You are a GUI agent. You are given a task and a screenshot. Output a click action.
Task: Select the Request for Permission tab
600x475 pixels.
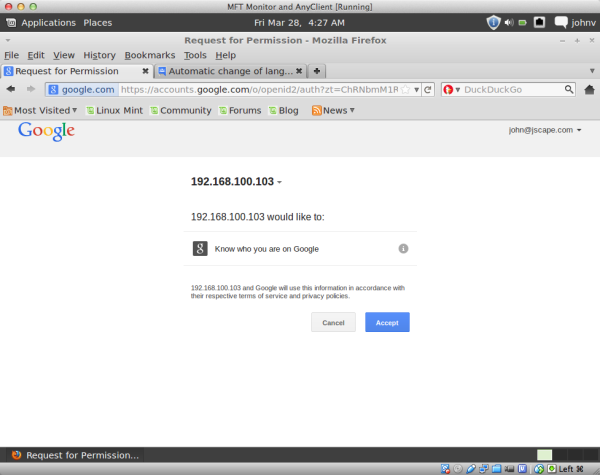[x=77, y=71]
